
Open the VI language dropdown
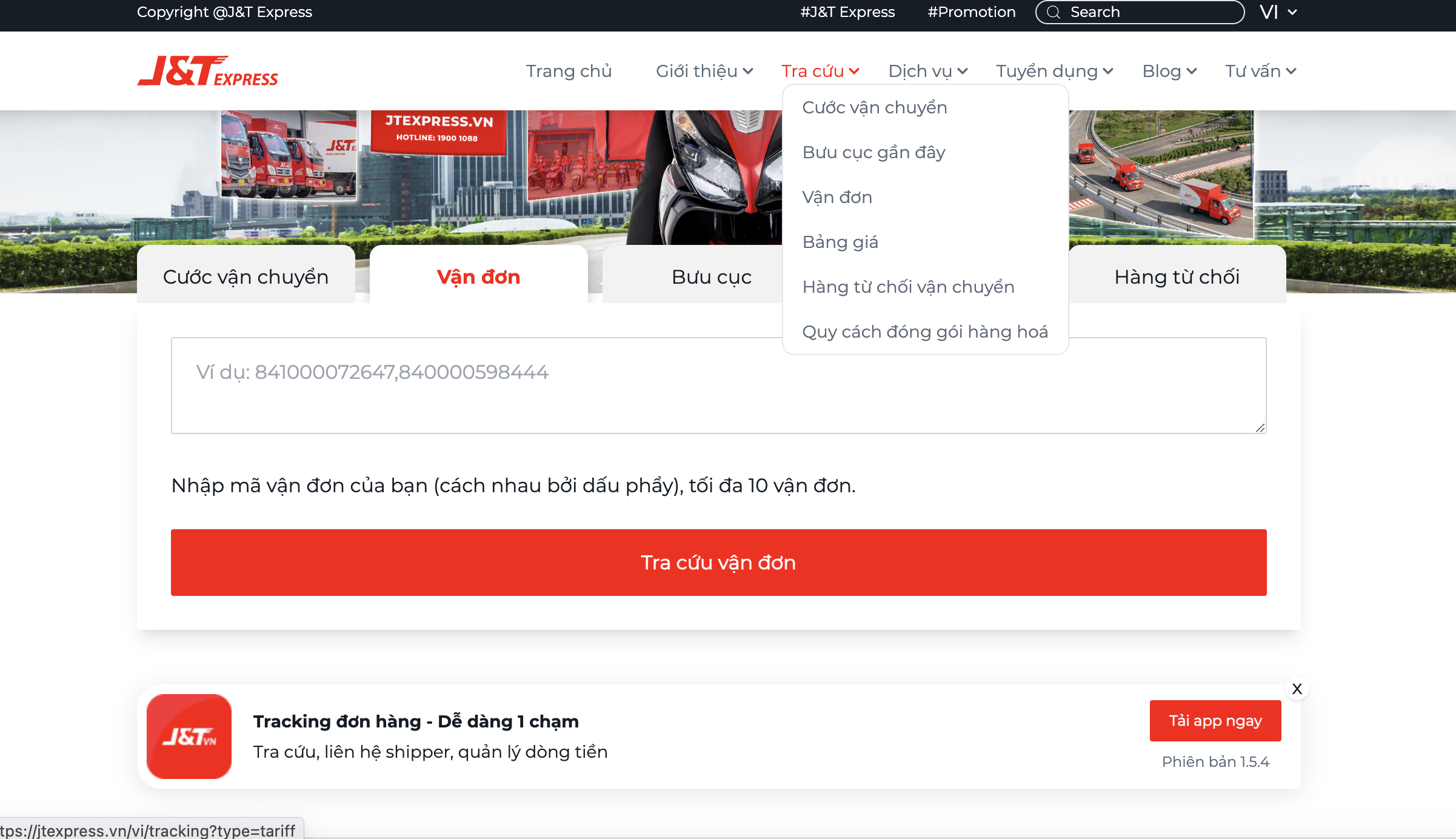point(1278,12)
